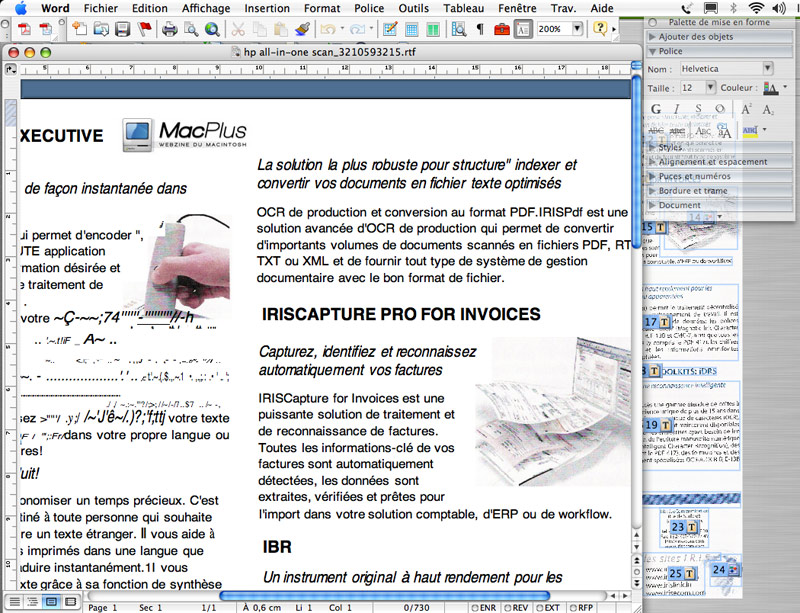This screenshot has width=800, height=613.
Task: Click the Apple menu logo
Action: tap(21, 8)
